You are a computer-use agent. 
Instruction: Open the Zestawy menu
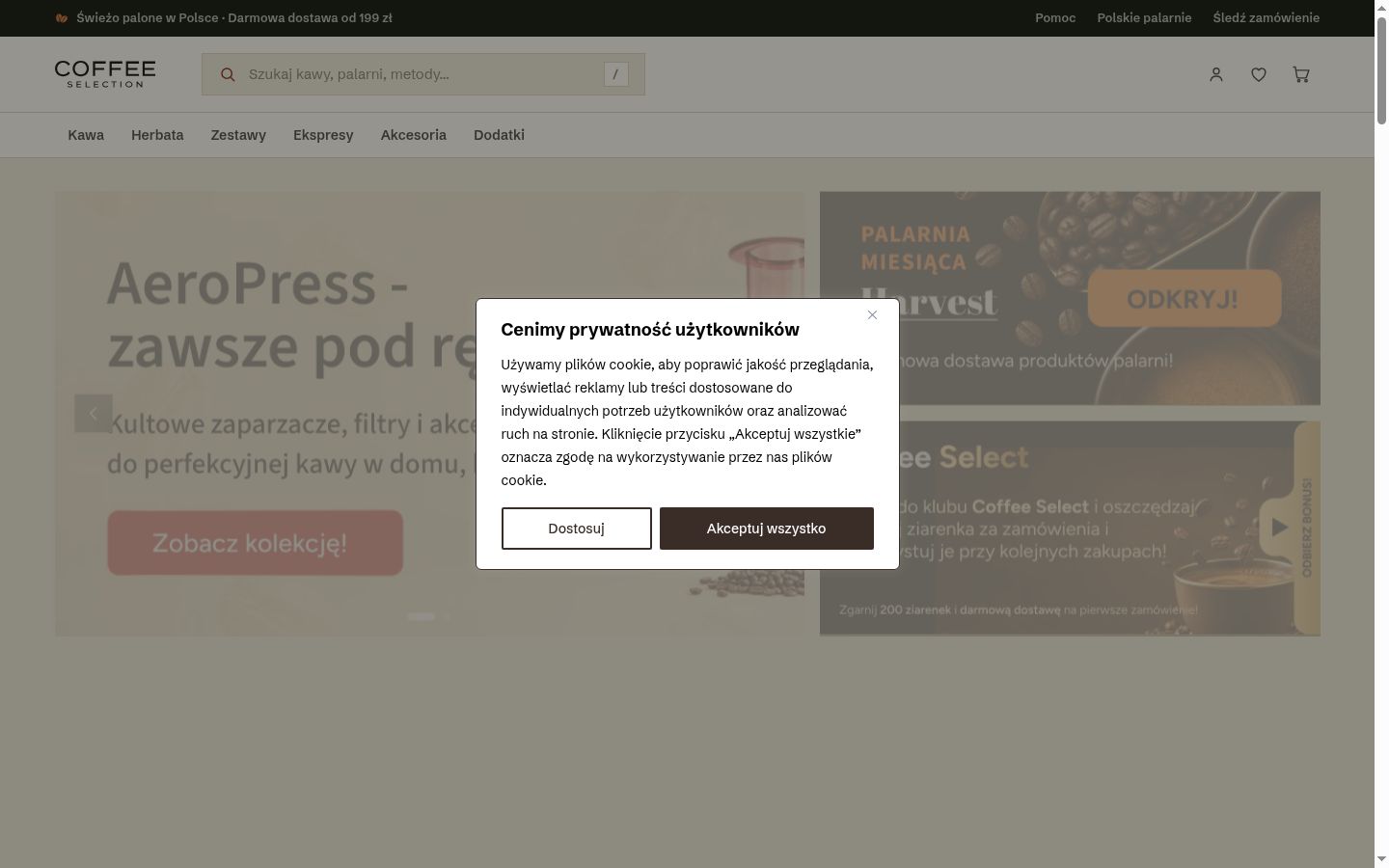(238, 135)
